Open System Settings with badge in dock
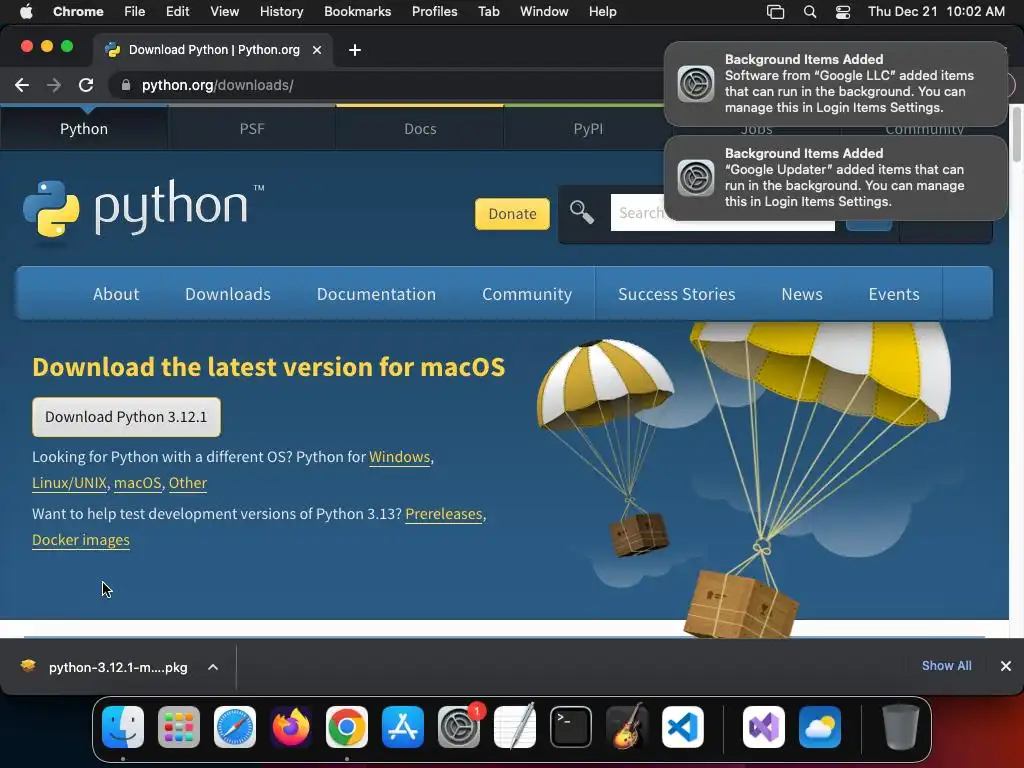Screen dimensions: 1024x768 point(458,727)
